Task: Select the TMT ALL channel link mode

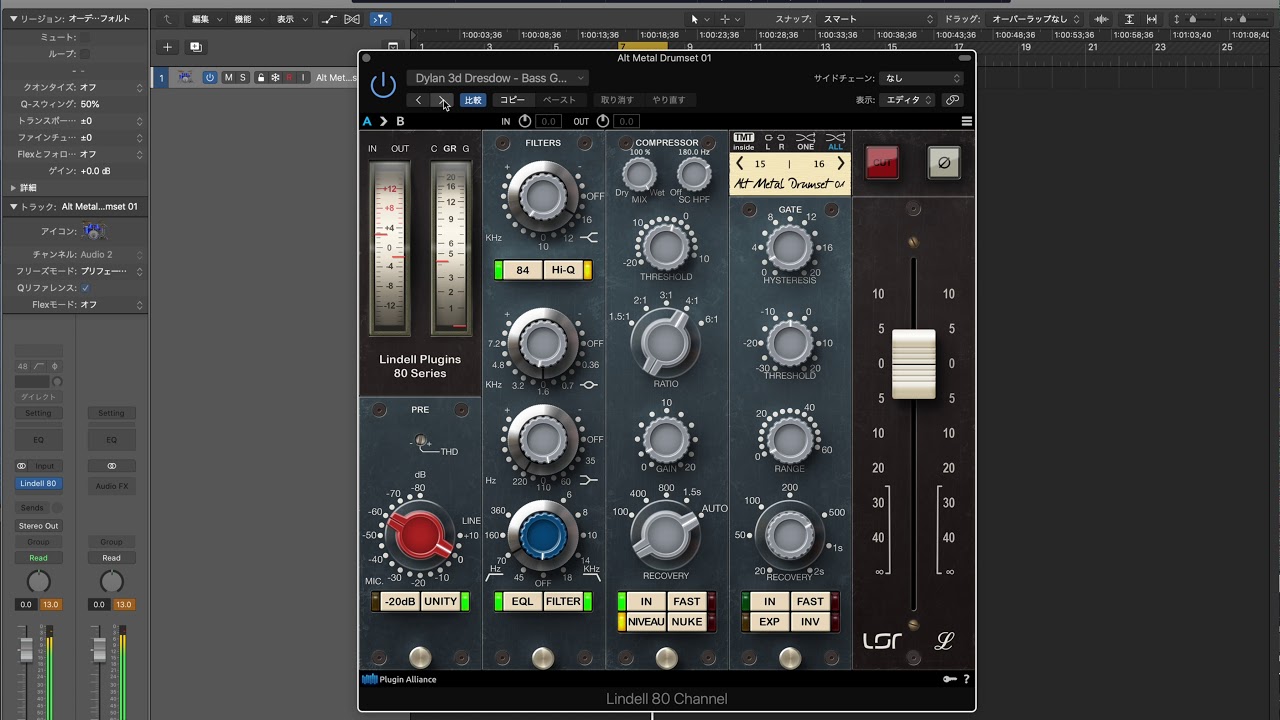Action: (835, 141)
